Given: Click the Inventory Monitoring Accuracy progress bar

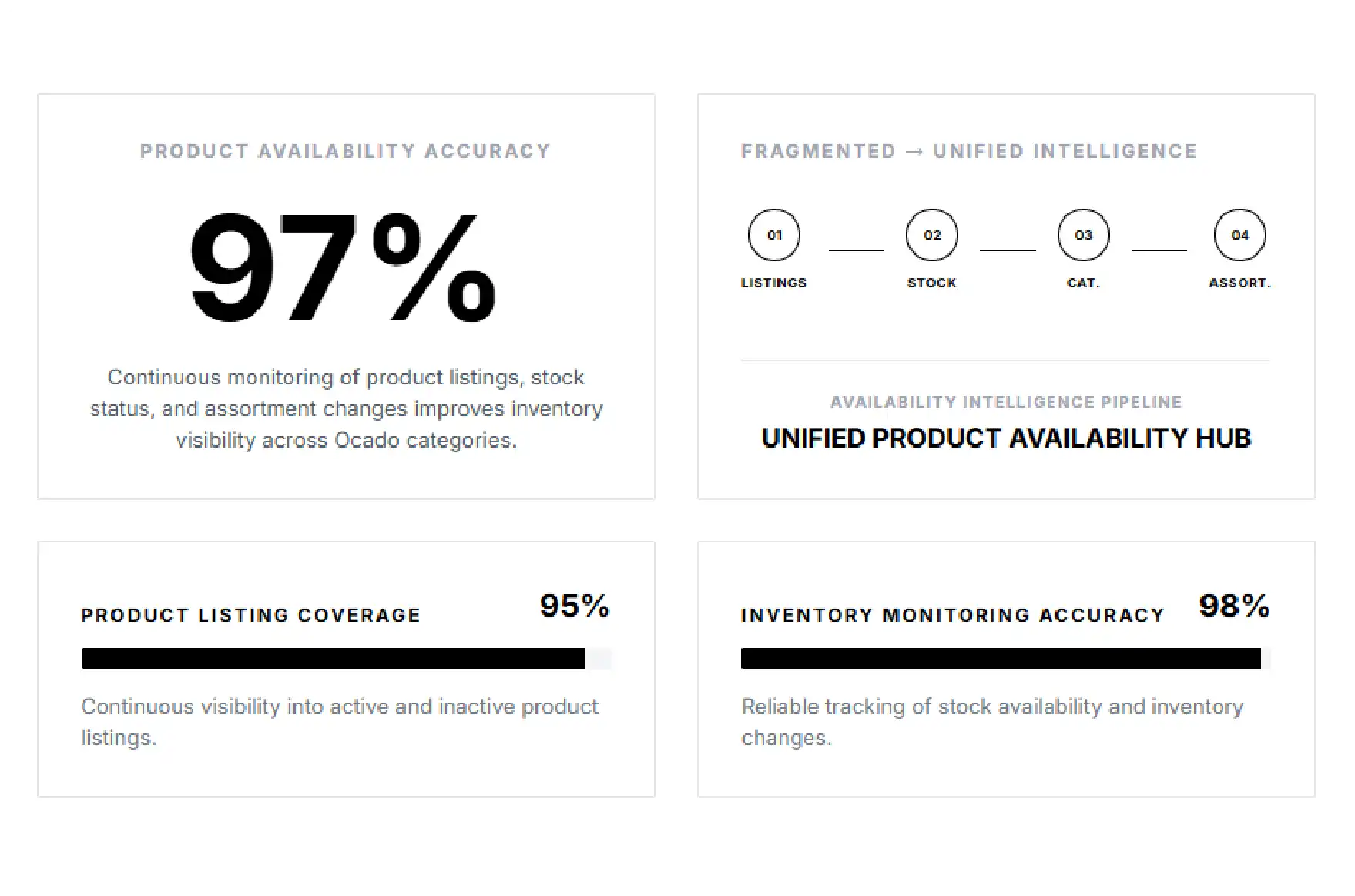Looking at the screenshot, I should [x=1005, y=659].
